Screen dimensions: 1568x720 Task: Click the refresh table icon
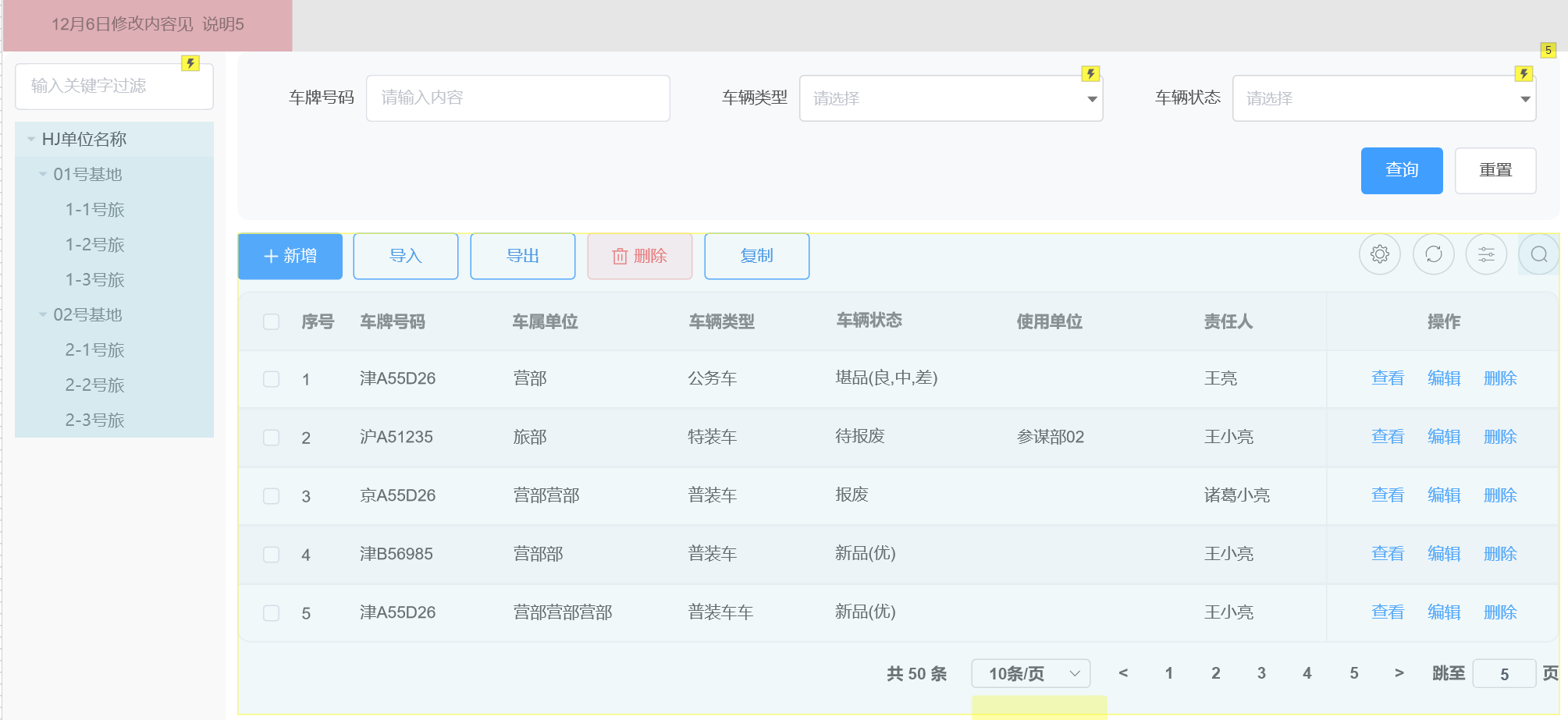click(x=1434, y=254)
